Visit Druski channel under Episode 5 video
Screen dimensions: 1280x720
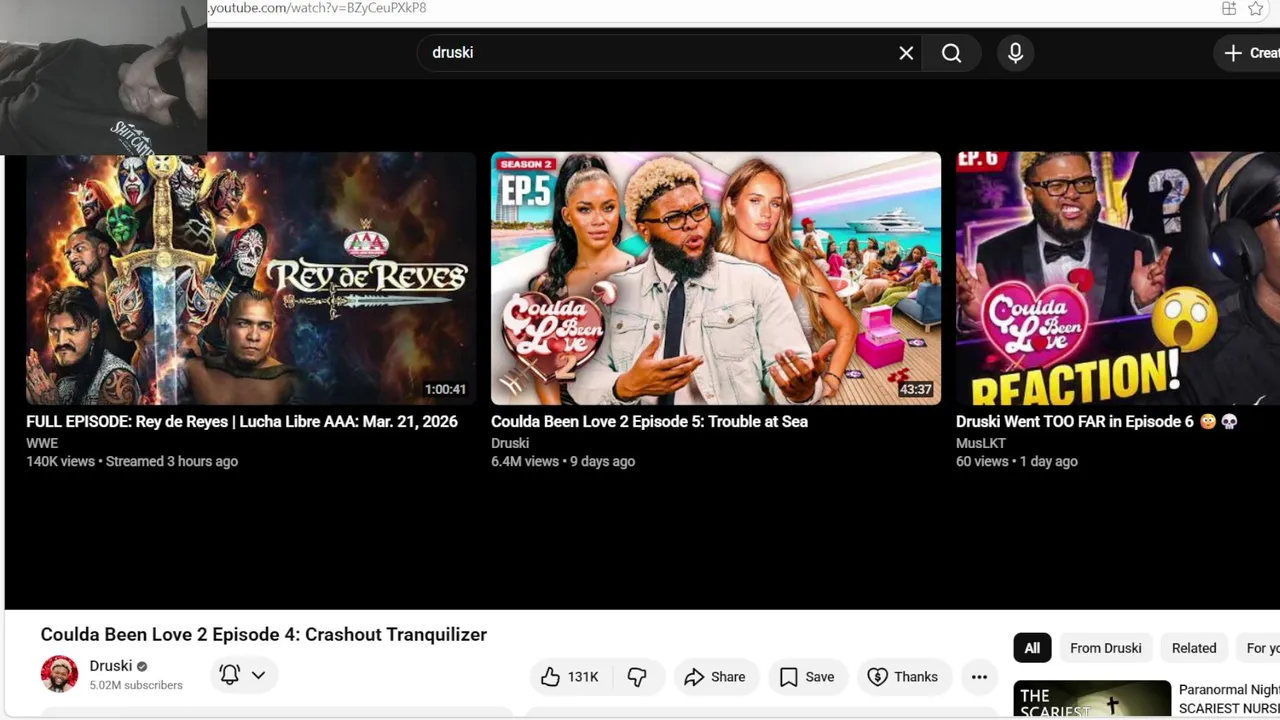click(510, 443)
